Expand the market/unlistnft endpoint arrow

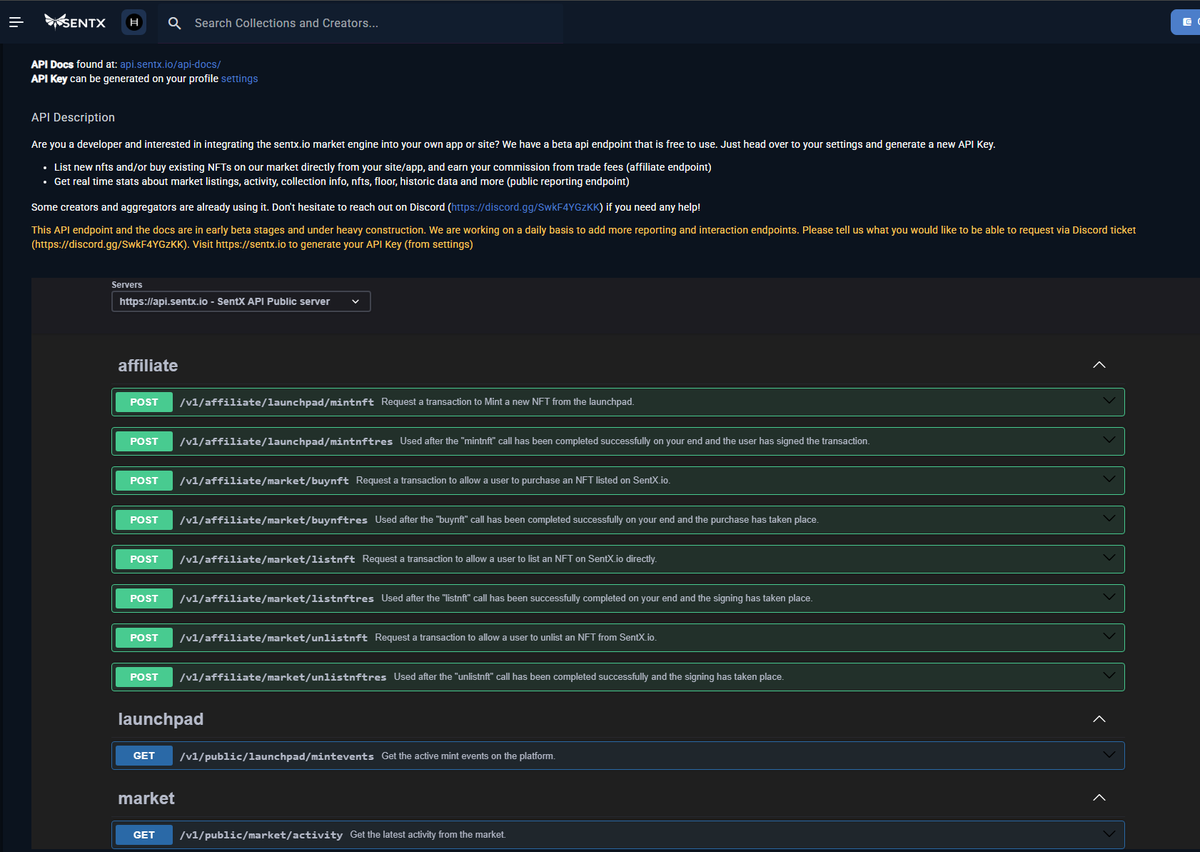tap(1108, 636)
